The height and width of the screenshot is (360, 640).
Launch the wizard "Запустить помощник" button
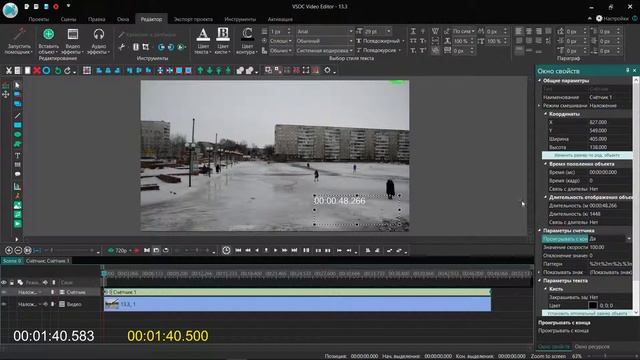[x=19, y=41]
